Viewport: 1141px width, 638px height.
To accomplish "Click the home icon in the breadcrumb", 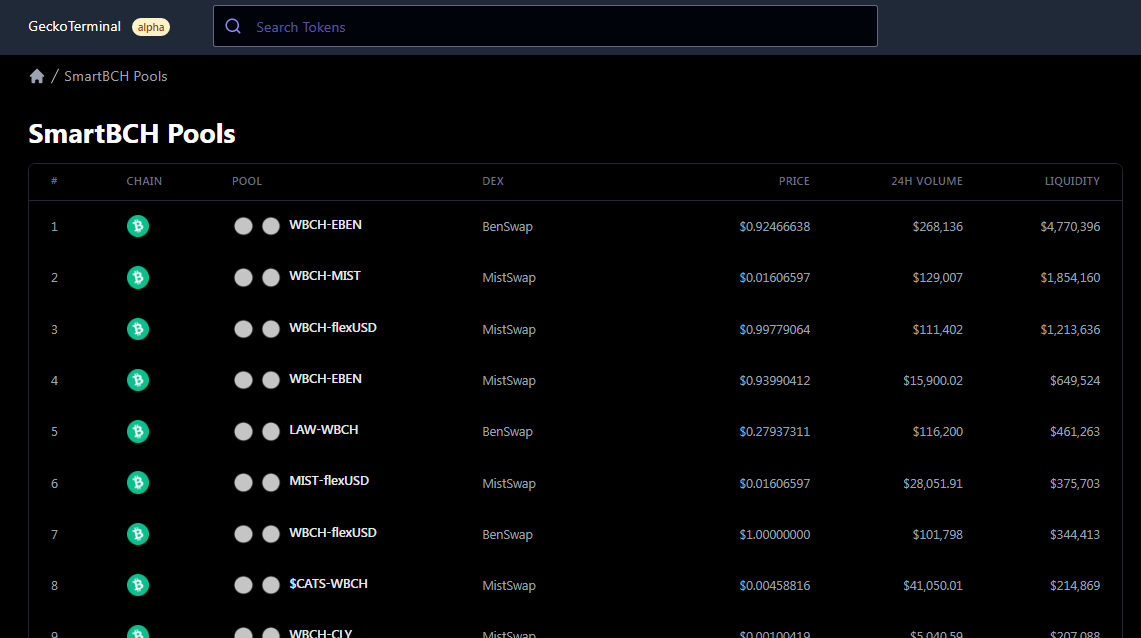I will pos(36,76).
